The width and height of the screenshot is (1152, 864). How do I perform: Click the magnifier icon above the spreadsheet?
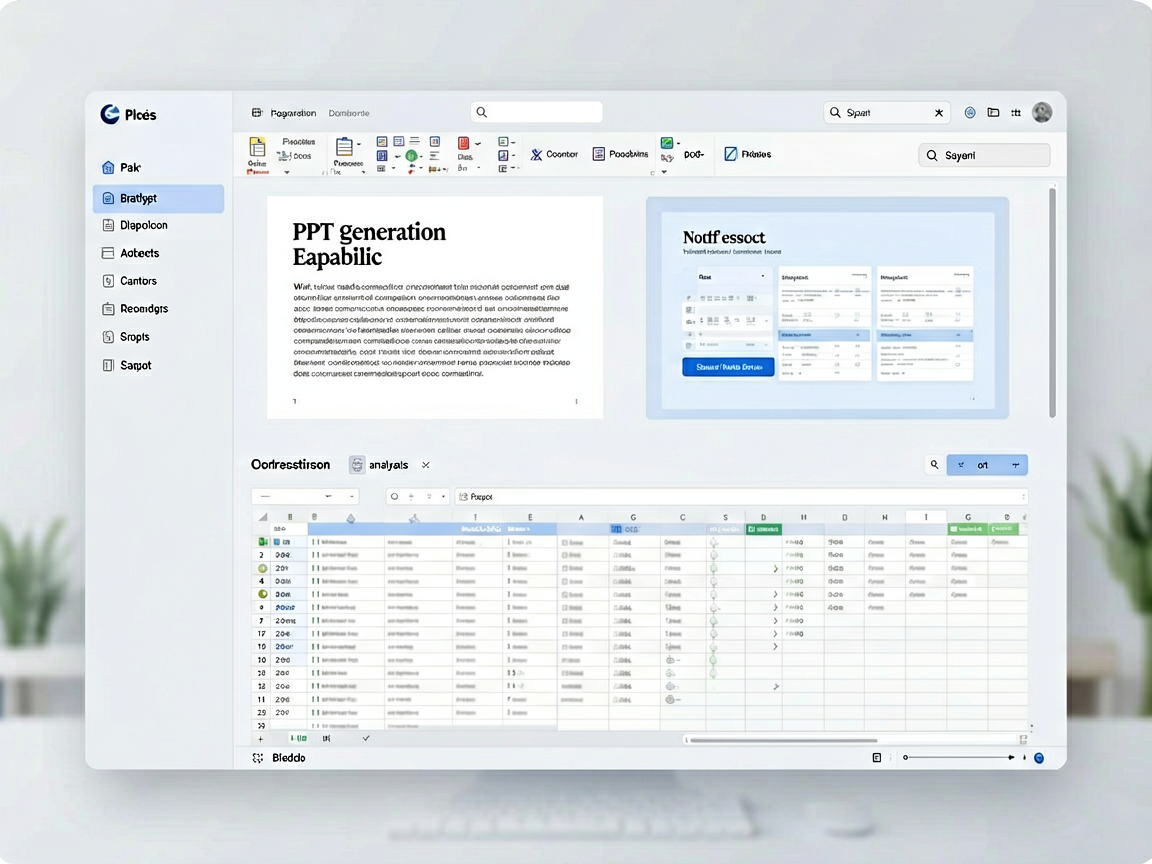click(x=935, y=464)
